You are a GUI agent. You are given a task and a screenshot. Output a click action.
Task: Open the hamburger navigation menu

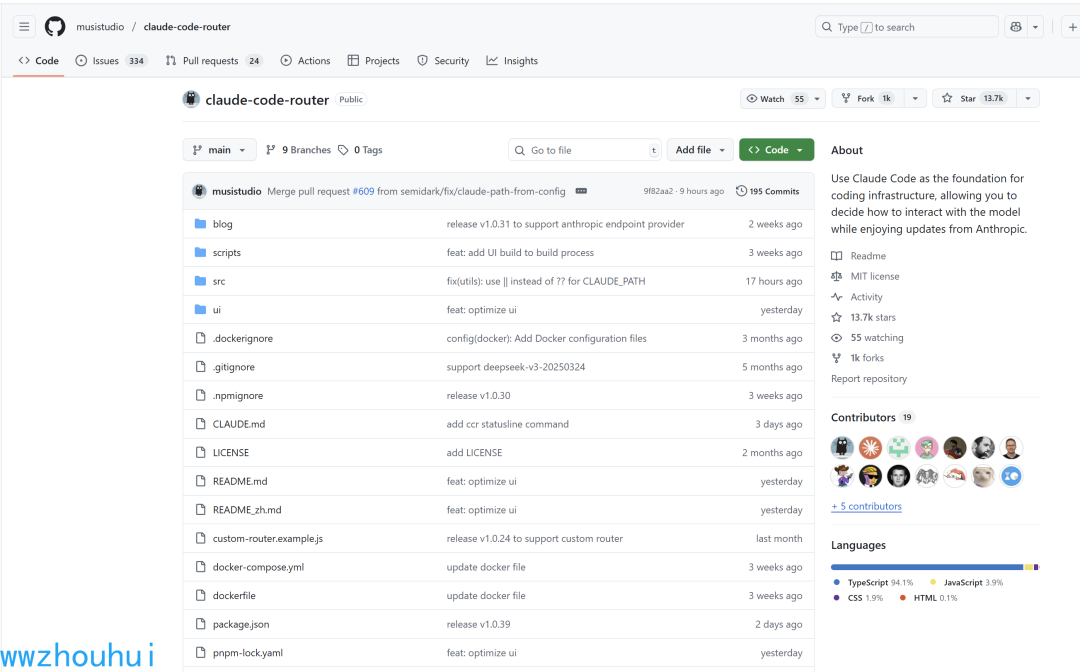(24, 27)
